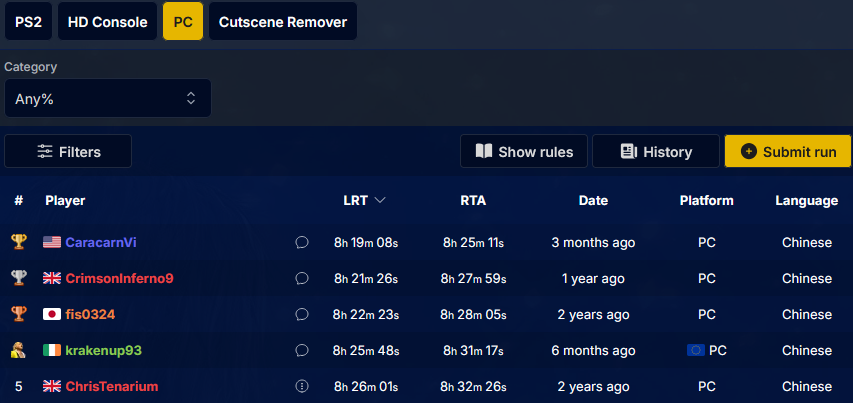
Task: Open the Cutscene Remover tab
Action: point(283,22)
